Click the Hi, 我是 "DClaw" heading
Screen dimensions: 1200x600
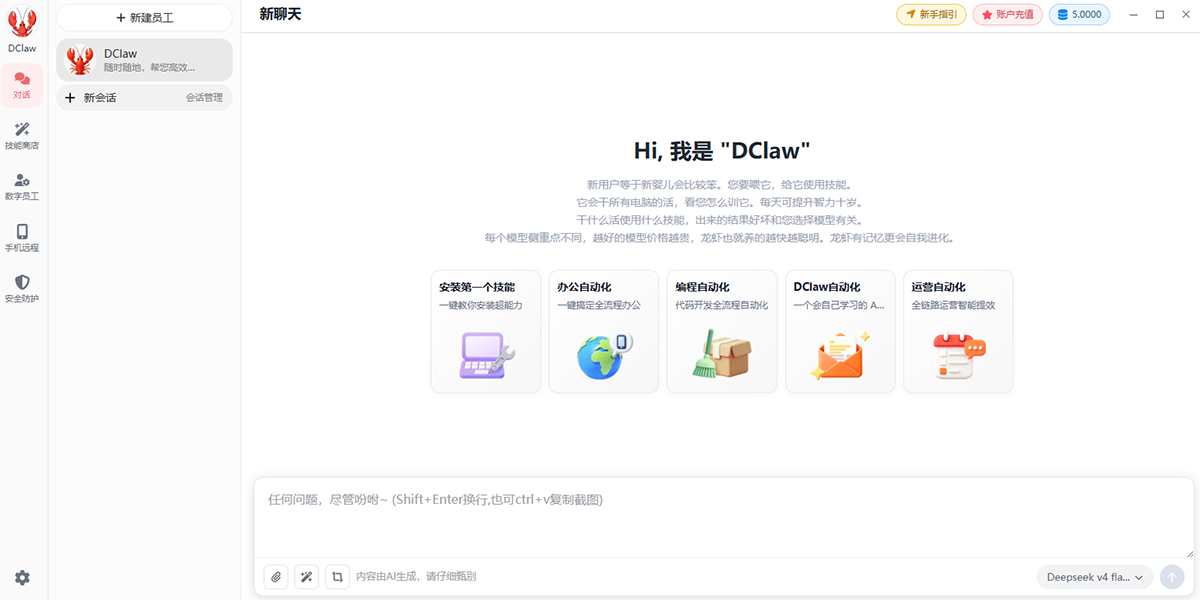tap(722, 151)
